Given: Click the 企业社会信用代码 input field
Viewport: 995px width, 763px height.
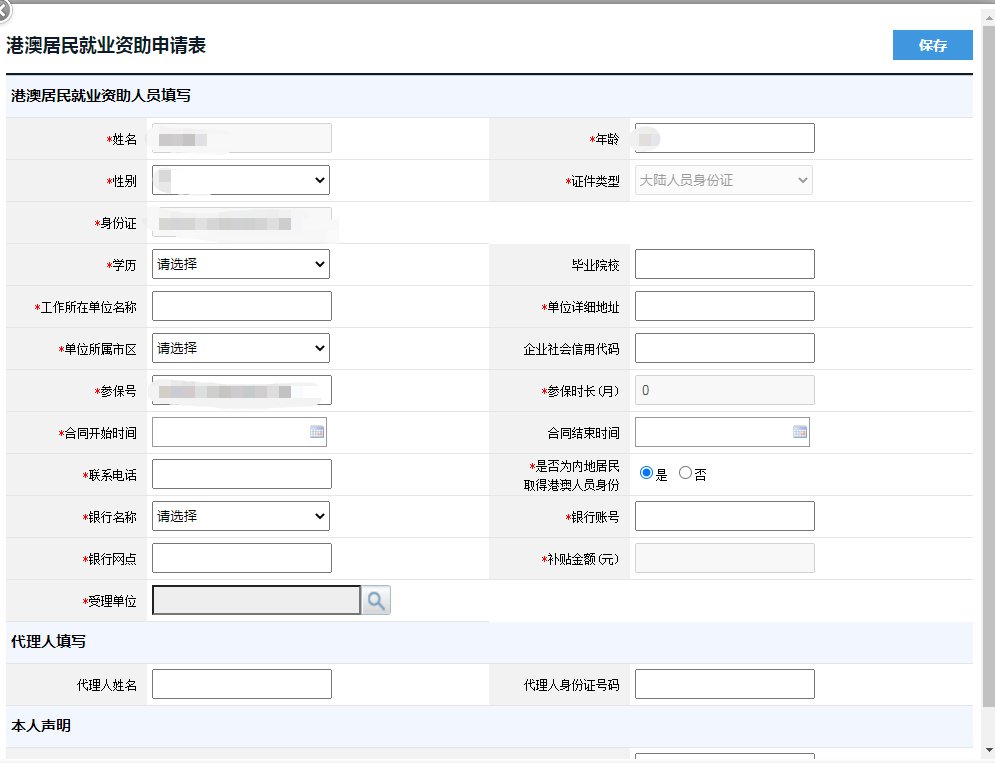Looking at the screenshot, I should (x=724, y=348).
